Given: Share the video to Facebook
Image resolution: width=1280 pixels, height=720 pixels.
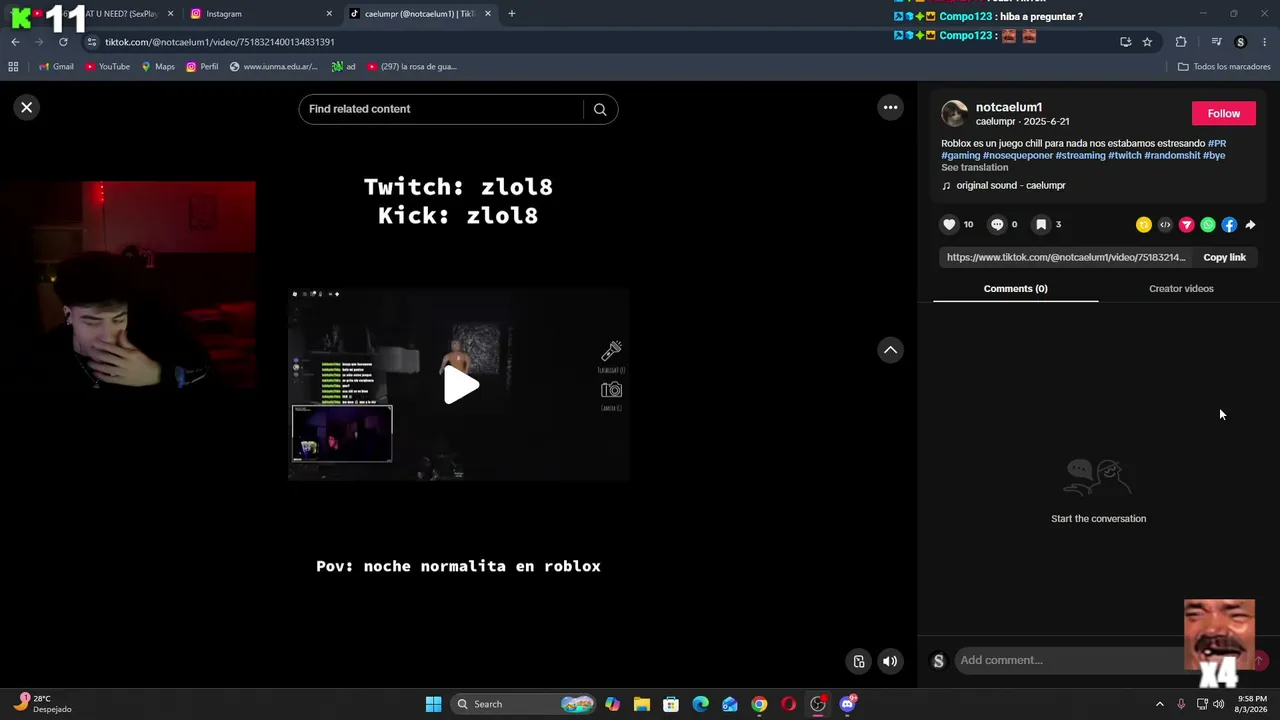Looking at the screenshot, I should [1229, 225].
